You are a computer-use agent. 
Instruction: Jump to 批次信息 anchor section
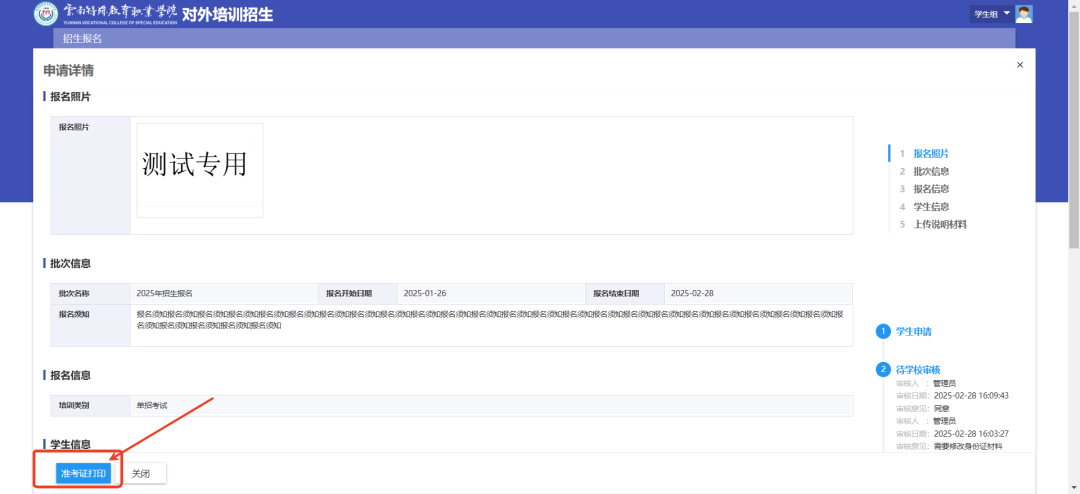(931, 172)
